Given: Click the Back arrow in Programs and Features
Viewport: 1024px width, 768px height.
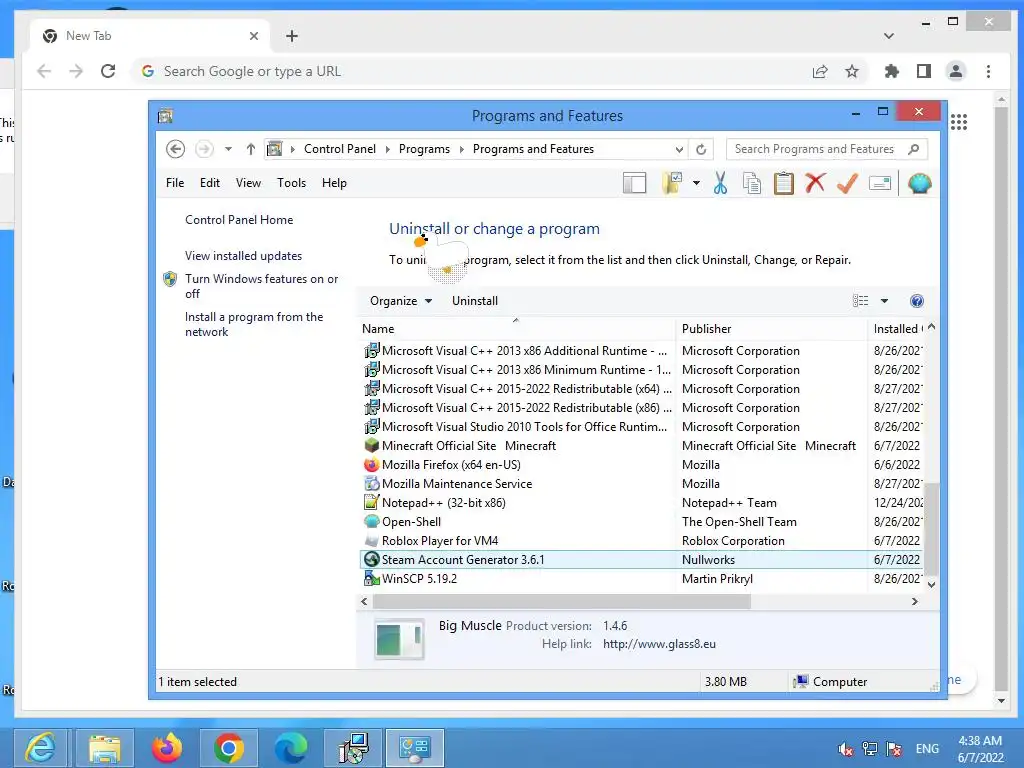Looking at the screenshot, I should click(175, 149).
